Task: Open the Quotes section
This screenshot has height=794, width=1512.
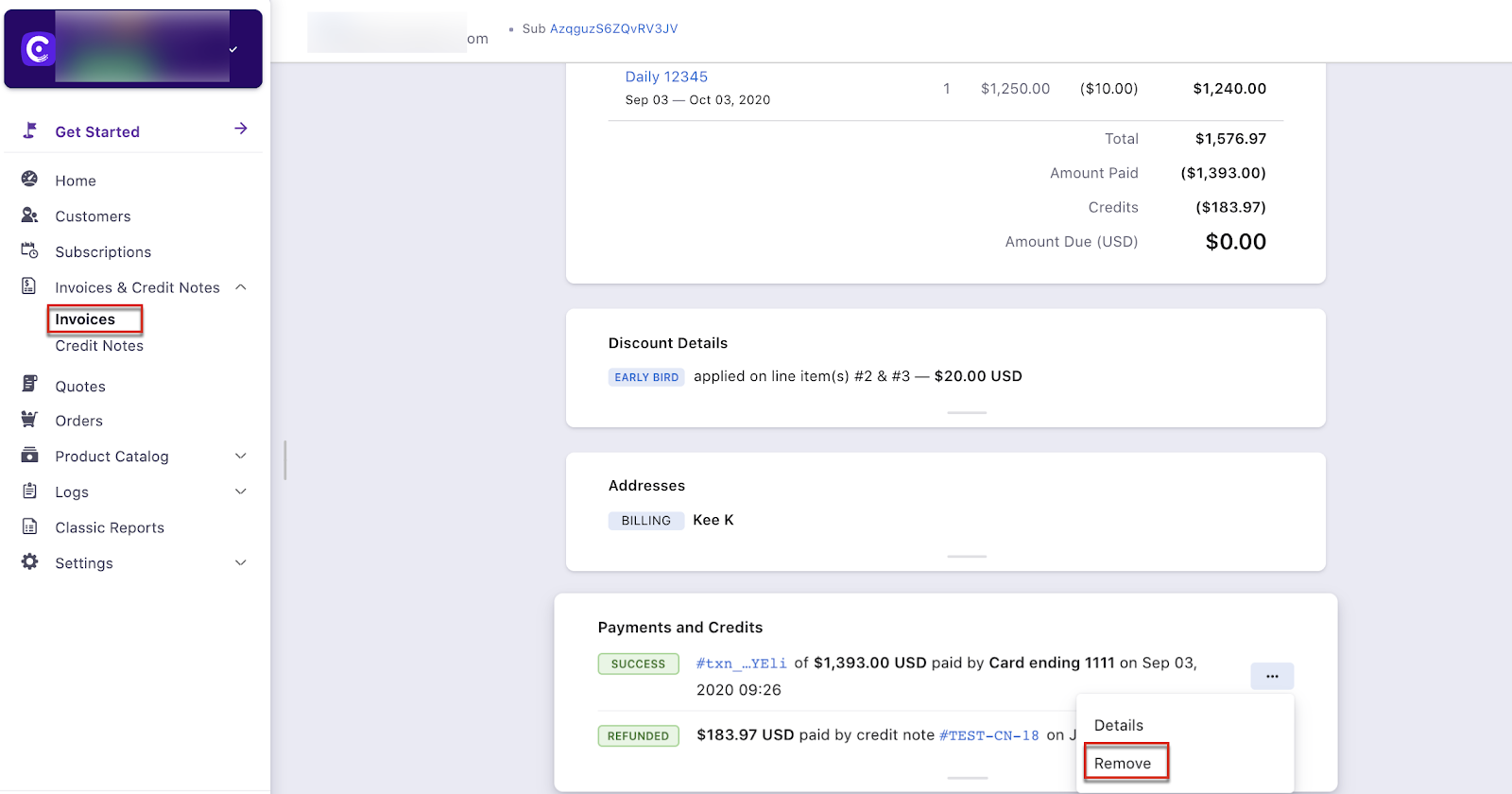Action: pyautogui.click(x=80, y=387)
